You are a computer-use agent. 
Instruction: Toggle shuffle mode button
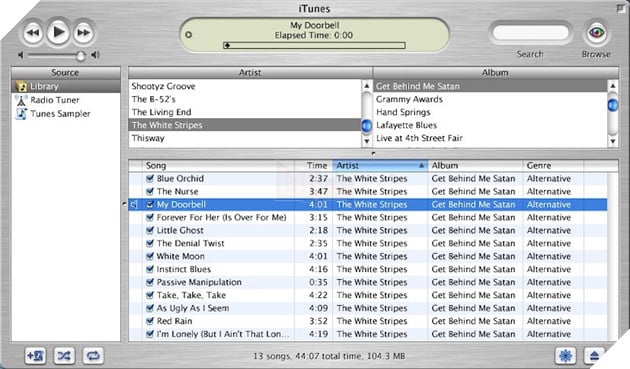64,356
